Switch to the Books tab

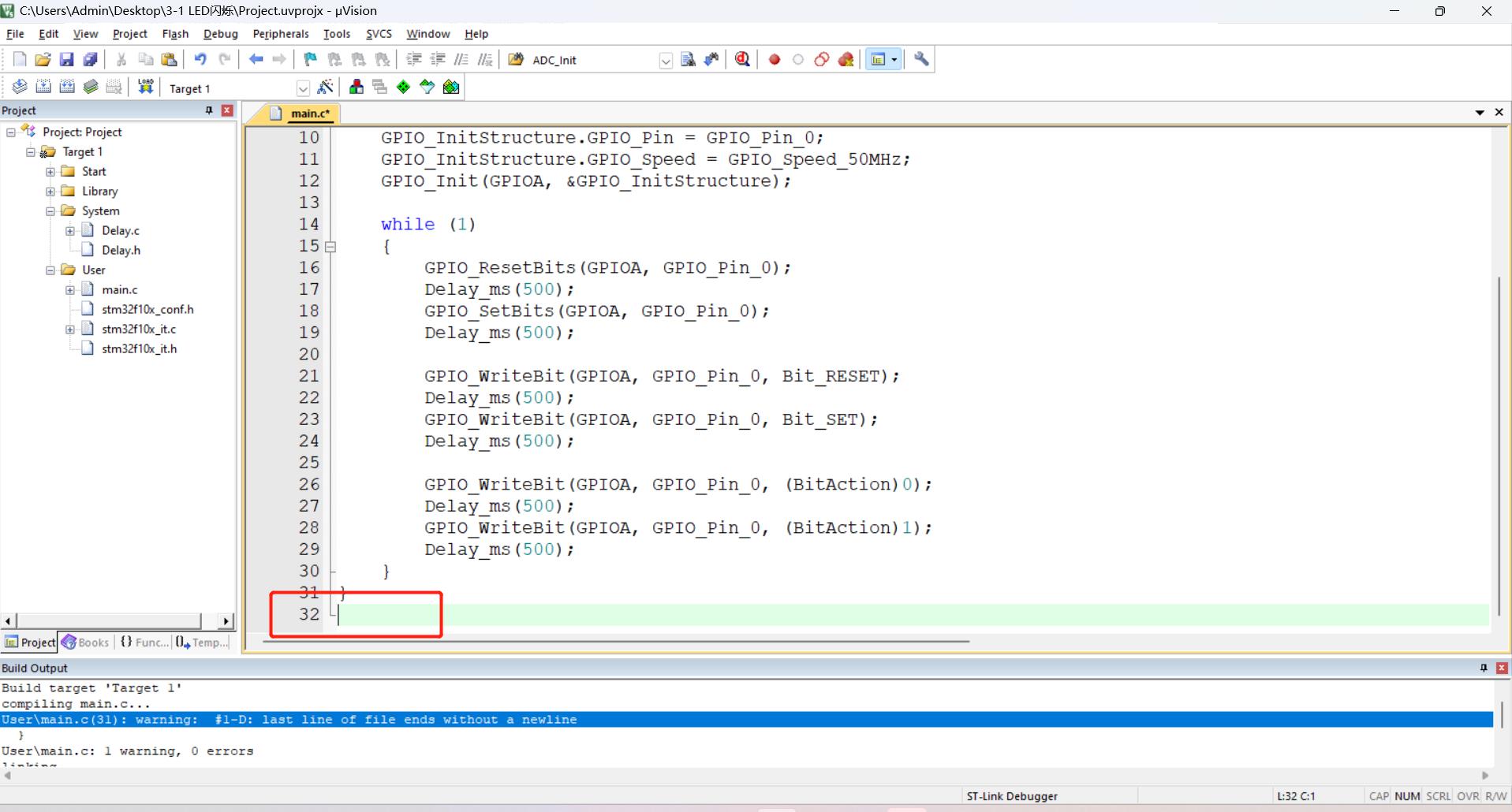[x=86, y=643]
